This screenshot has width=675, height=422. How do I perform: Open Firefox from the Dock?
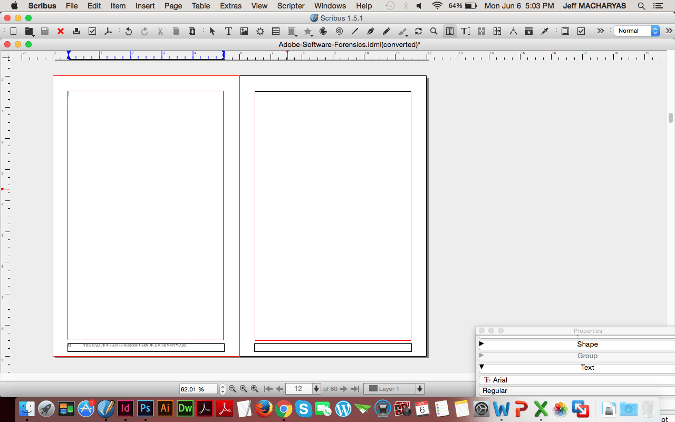[264, 409]
